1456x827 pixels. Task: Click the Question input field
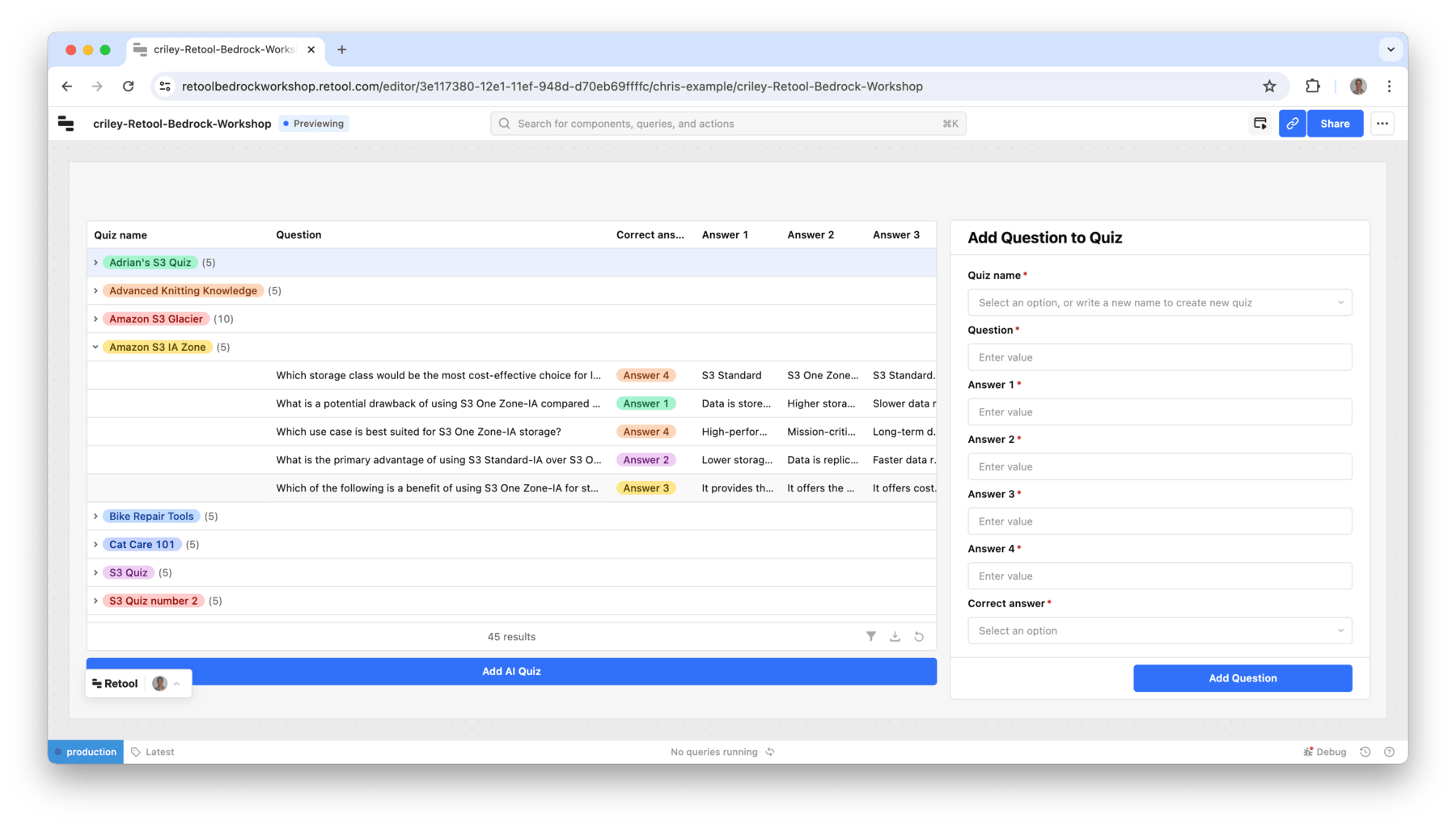coord(1159,357)
